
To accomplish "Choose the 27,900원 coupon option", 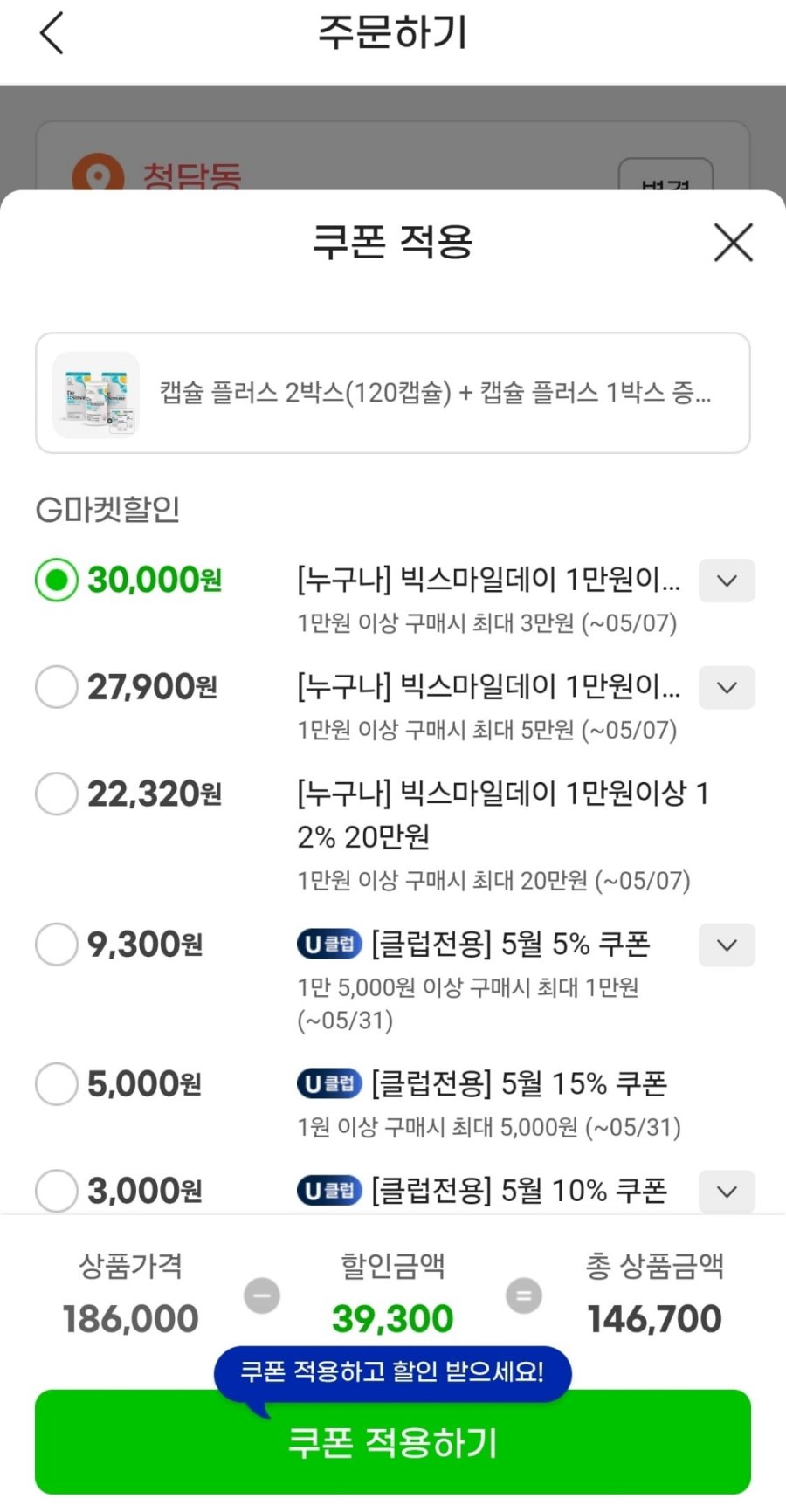I will [57, 687].
